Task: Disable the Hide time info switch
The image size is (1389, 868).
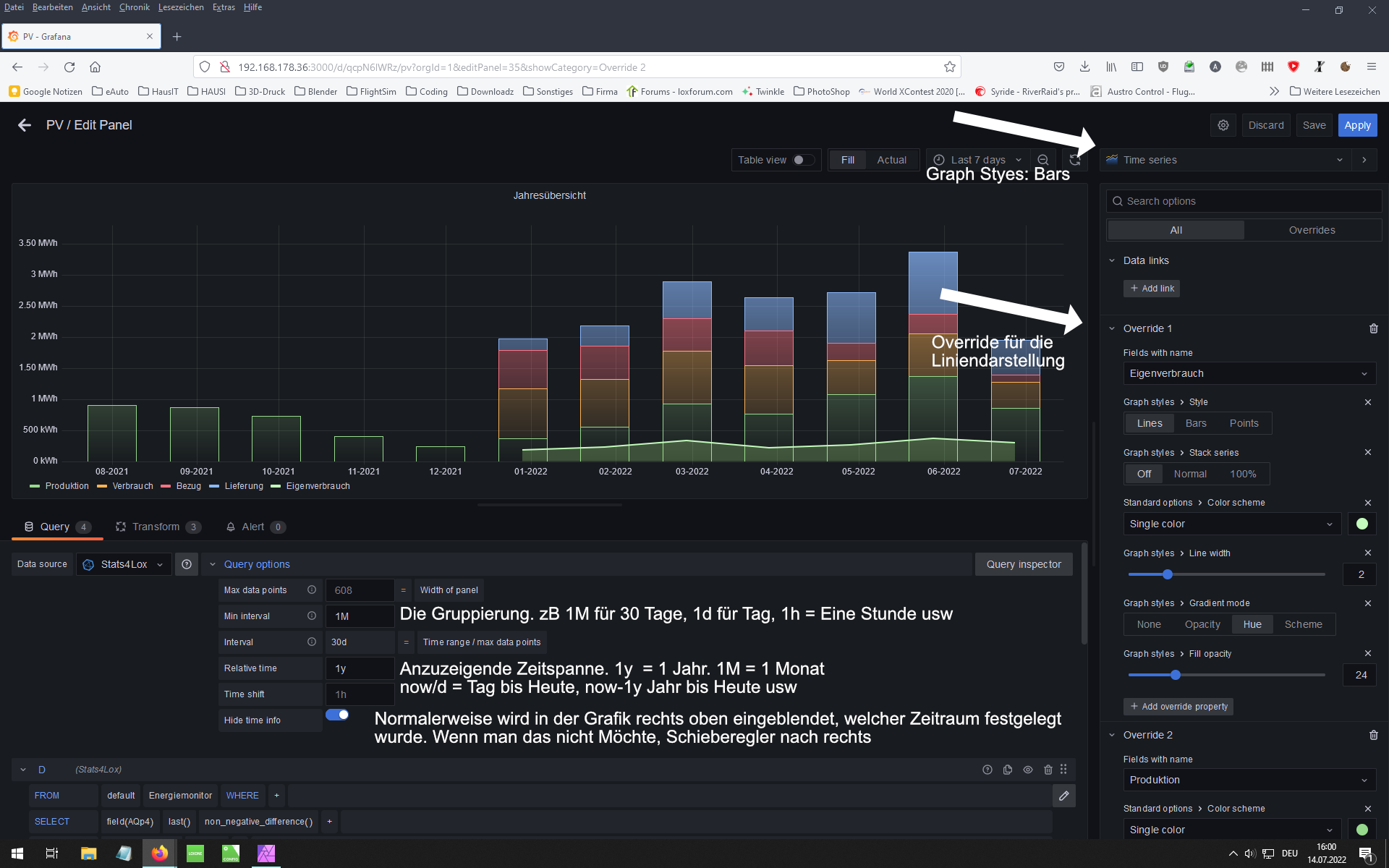Action: [x=337, y=715]
